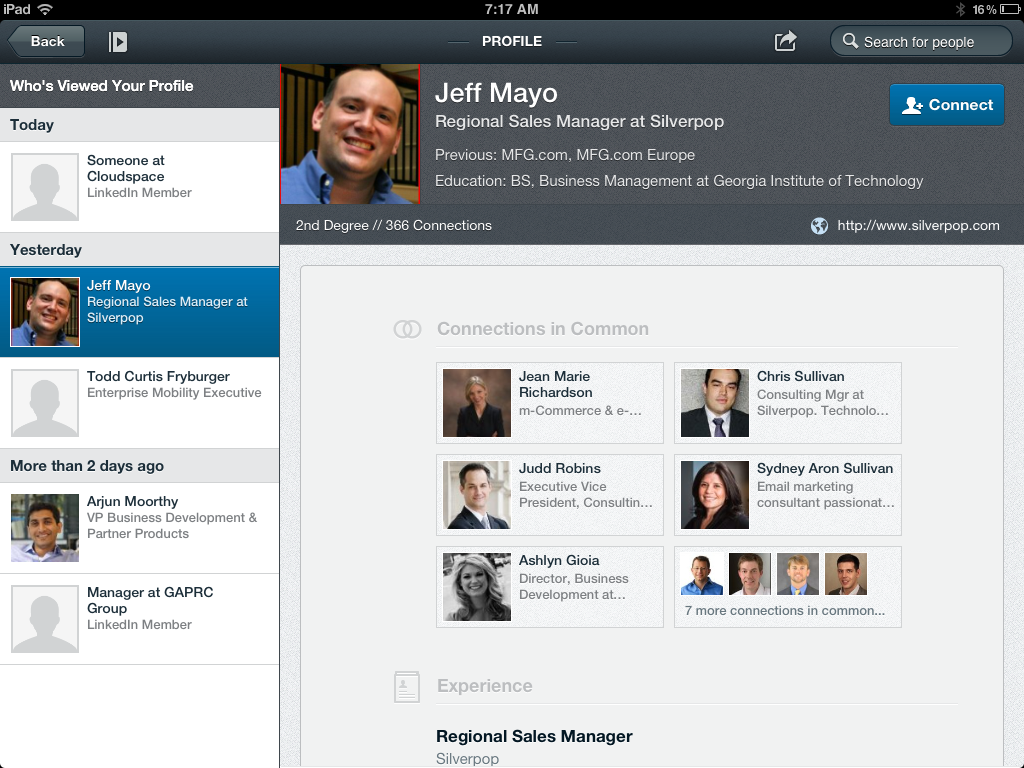Click the Silverpop company under experience
Image resolution: width=1024 pixels, height=768 pixels.
(468, 759)
